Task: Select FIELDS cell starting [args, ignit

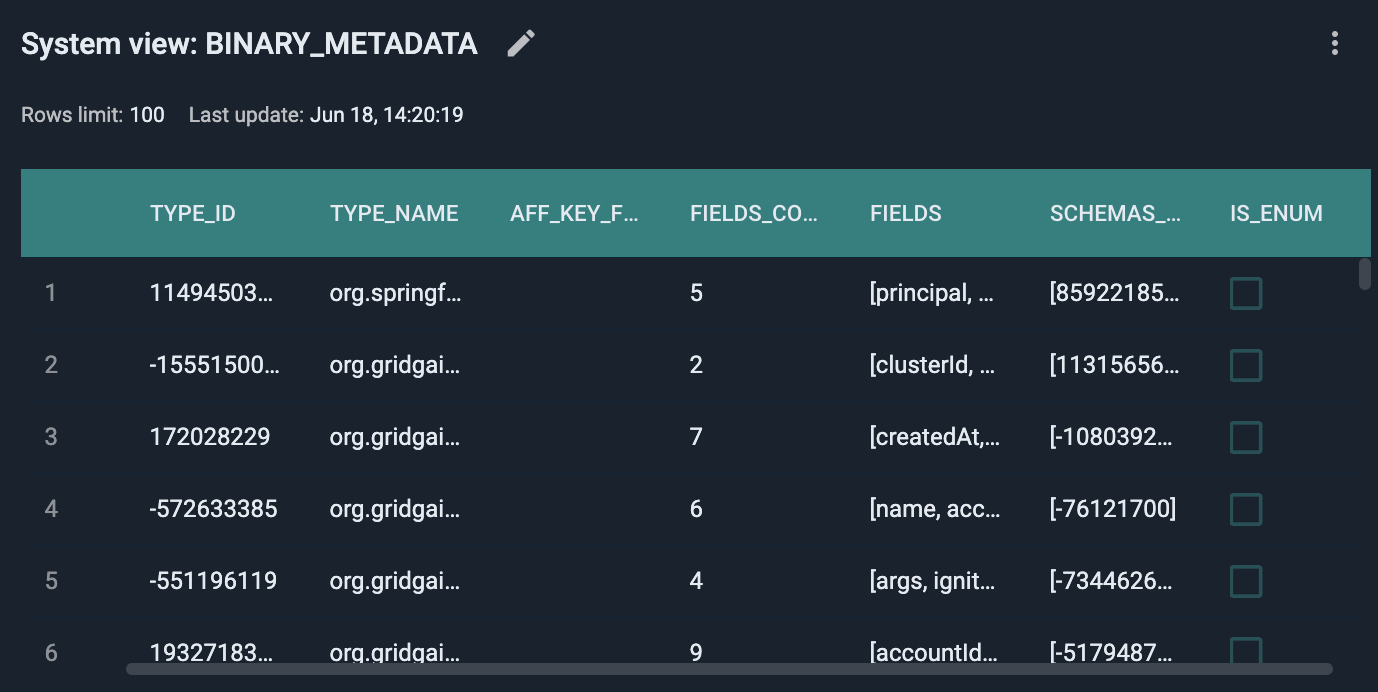Action: [x=933, y=581]
